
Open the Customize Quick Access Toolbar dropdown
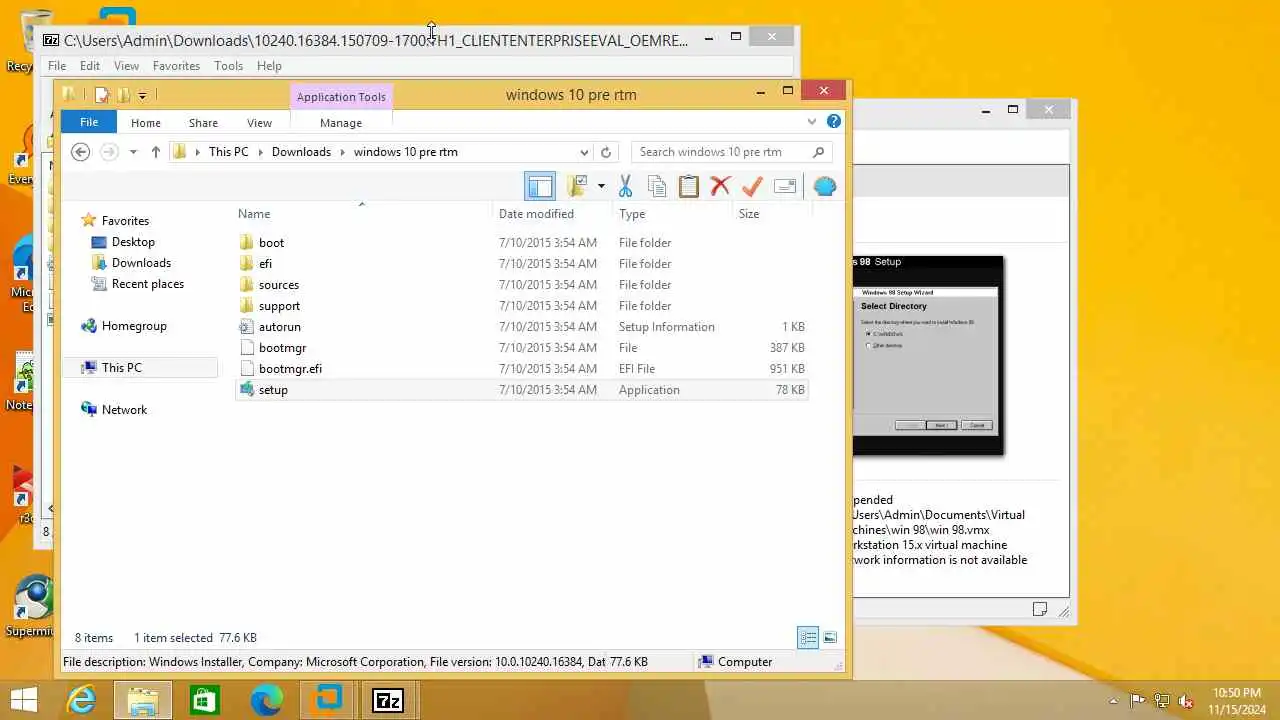pyautogui.click(x=142, y=95)
